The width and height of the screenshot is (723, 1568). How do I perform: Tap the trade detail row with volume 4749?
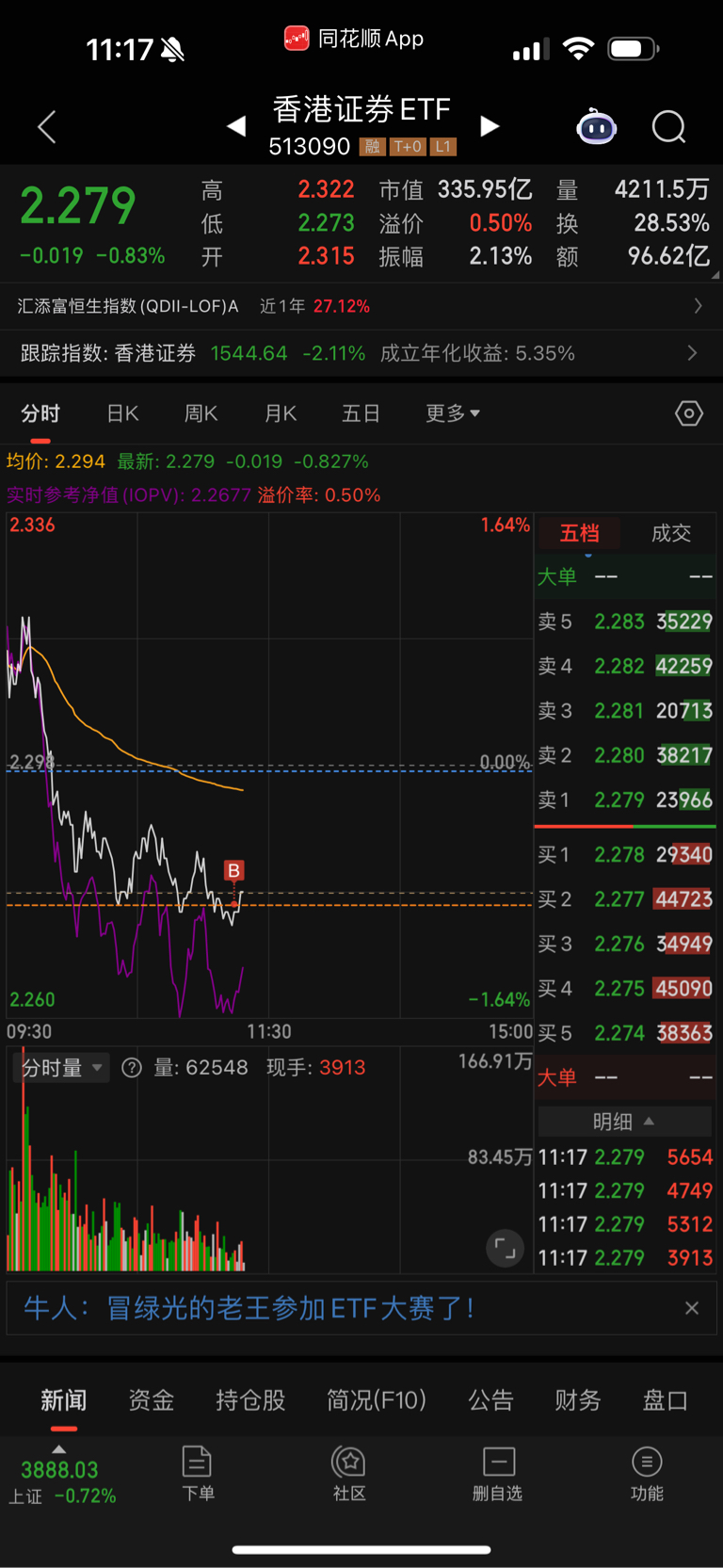[x=625, y=1191]
